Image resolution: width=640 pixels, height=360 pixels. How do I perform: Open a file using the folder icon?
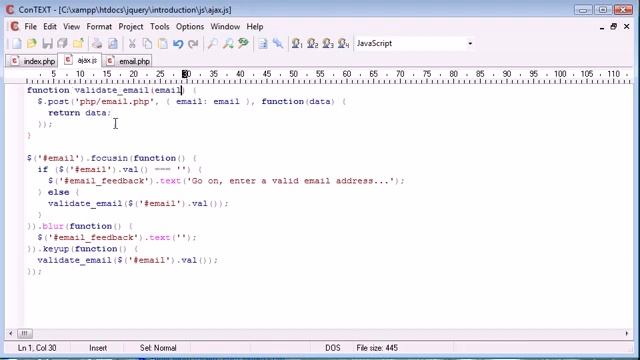[32, 43]
